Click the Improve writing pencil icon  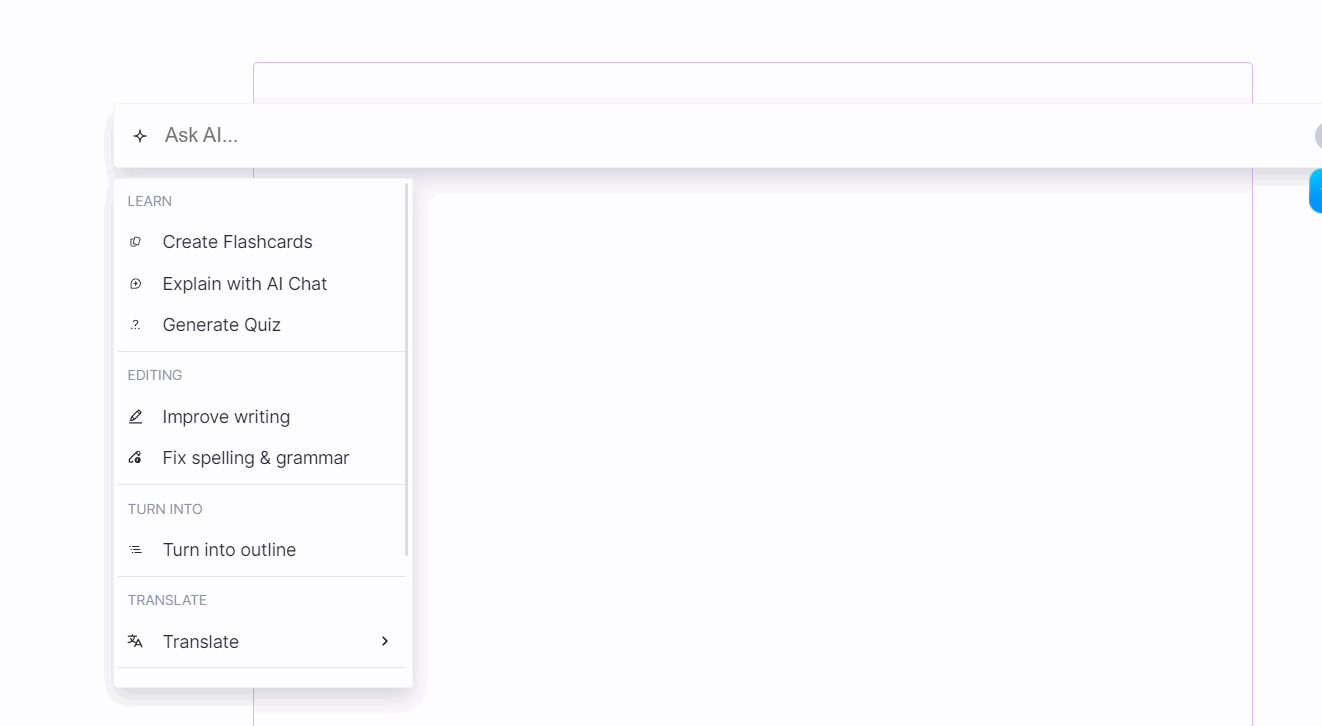[x=136, y=417]
